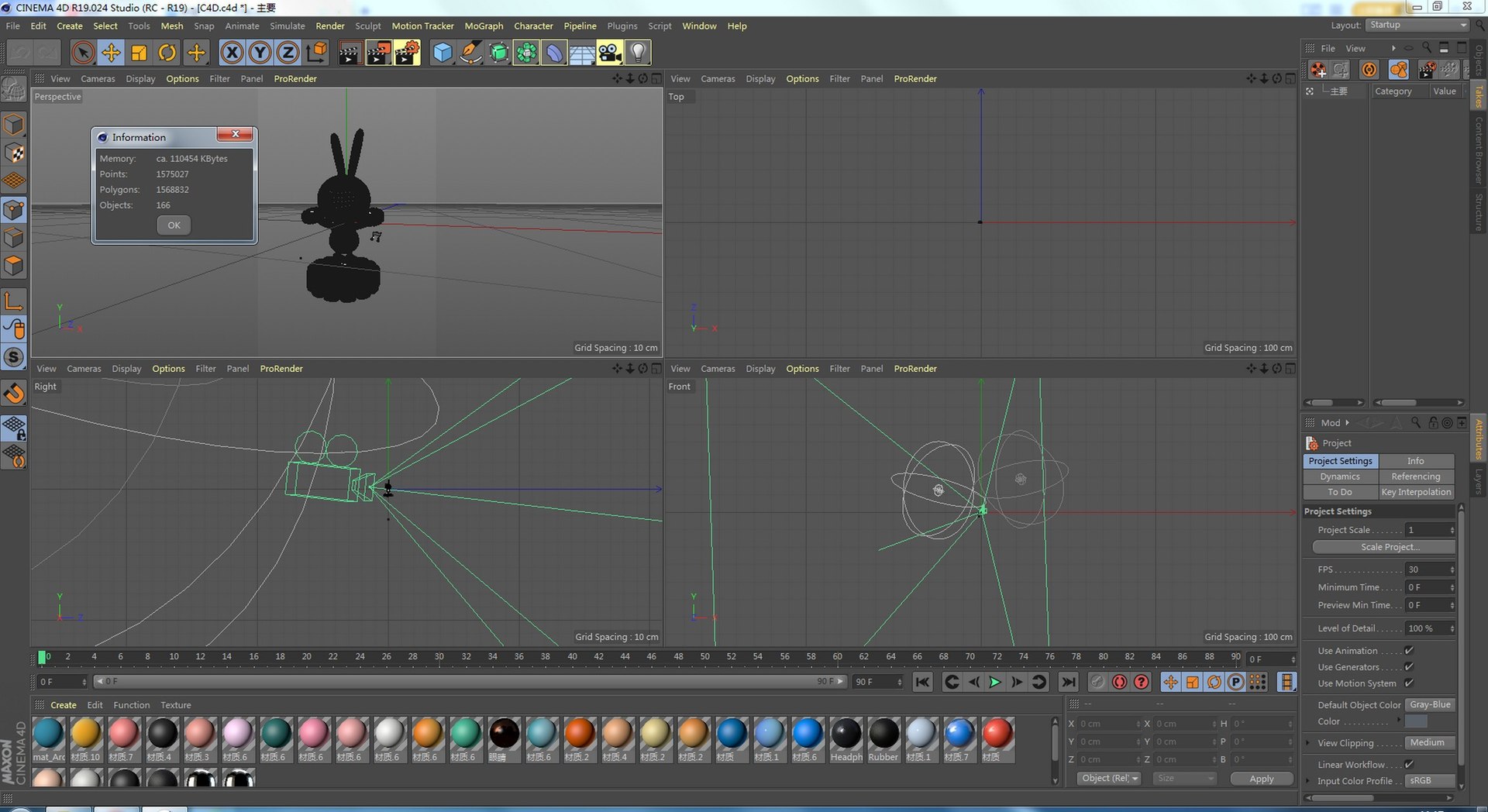Click Scale Project button
Image resolution: width=1488 pixels, height=812 pixels.
point(1384,547)
